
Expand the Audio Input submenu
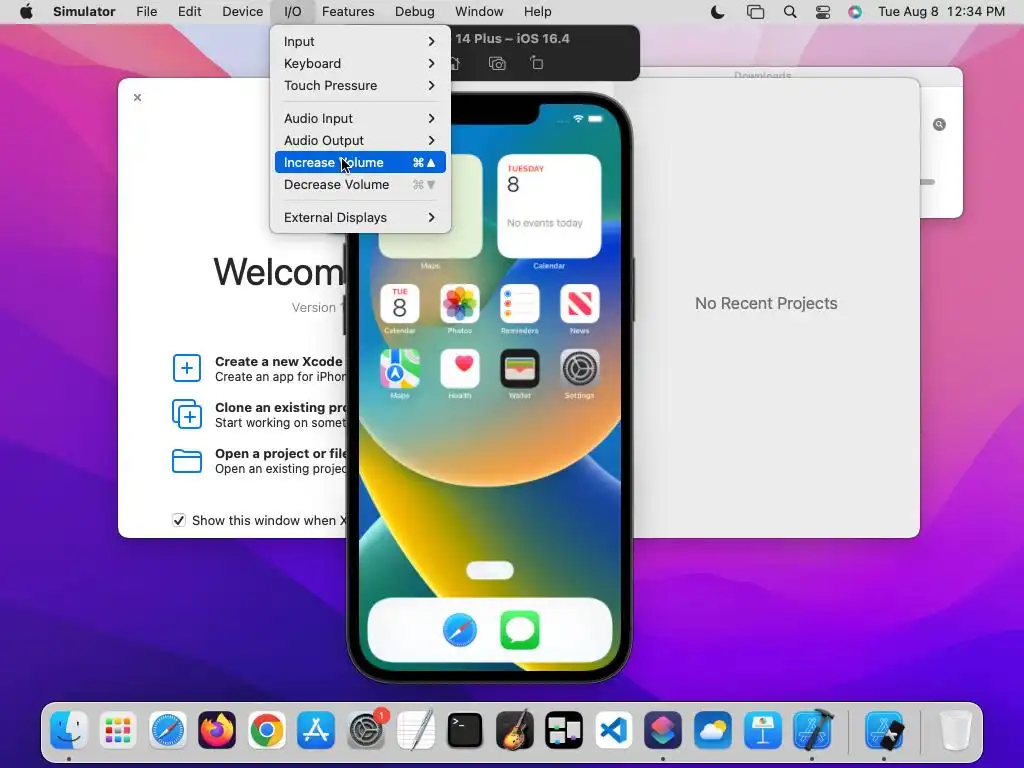point(360,118)
